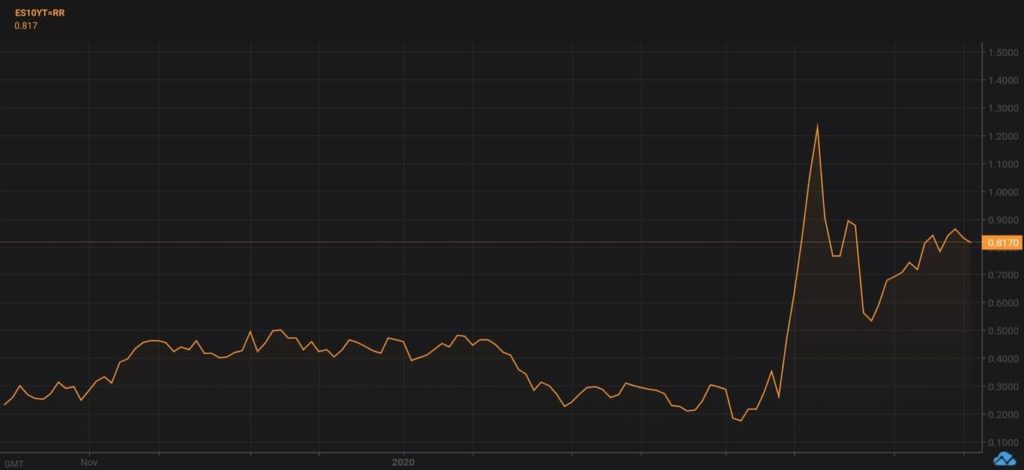
Task: Select the ES10YT=RR ticker label
Action: coord(39,12)
